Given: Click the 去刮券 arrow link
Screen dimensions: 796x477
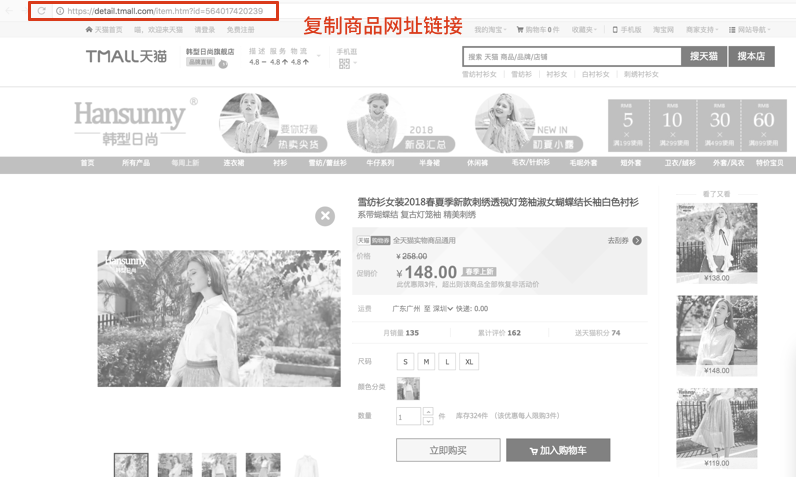Looking at the screenshot, I should [624, 241].
